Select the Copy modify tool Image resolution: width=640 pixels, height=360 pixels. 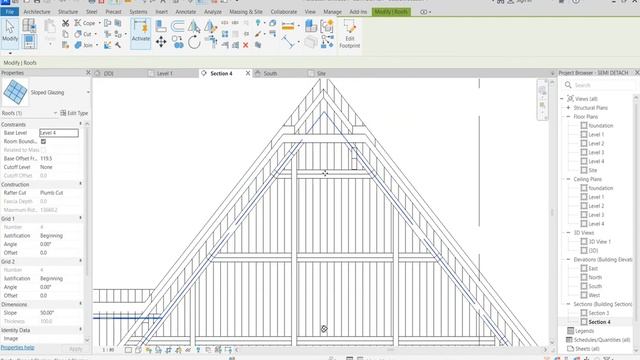[177, 42]
